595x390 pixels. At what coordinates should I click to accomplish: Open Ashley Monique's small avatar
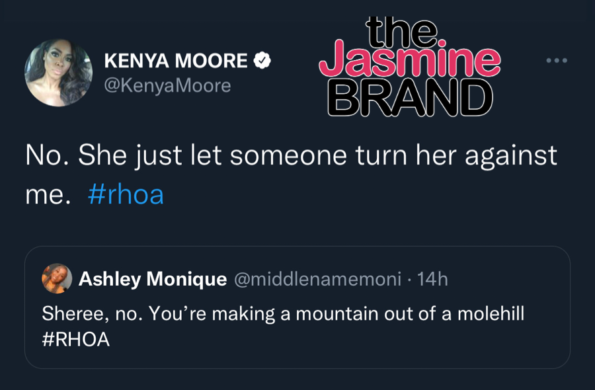pyautogui.click(x=57, y=278)
